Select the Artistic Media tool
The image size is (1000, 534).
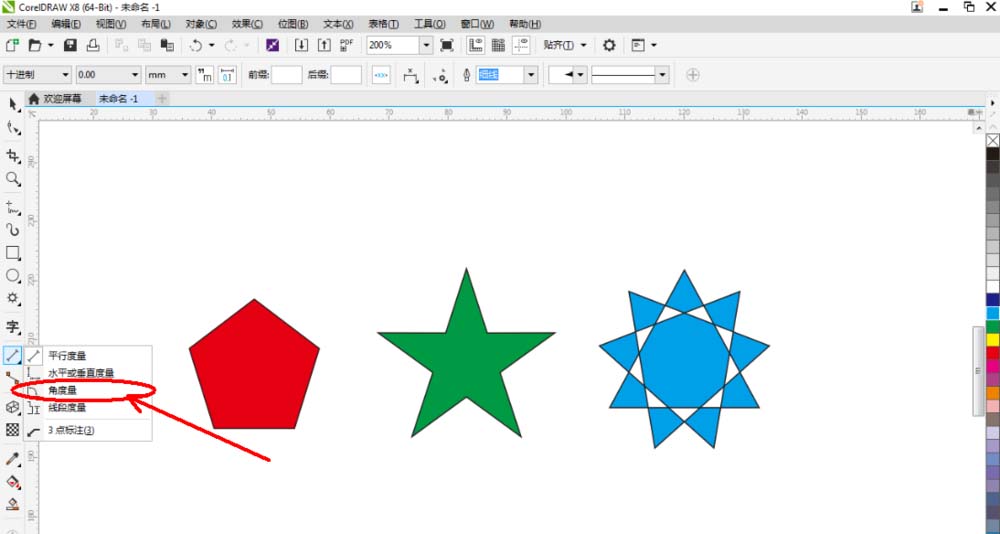[x=13, y=230]
